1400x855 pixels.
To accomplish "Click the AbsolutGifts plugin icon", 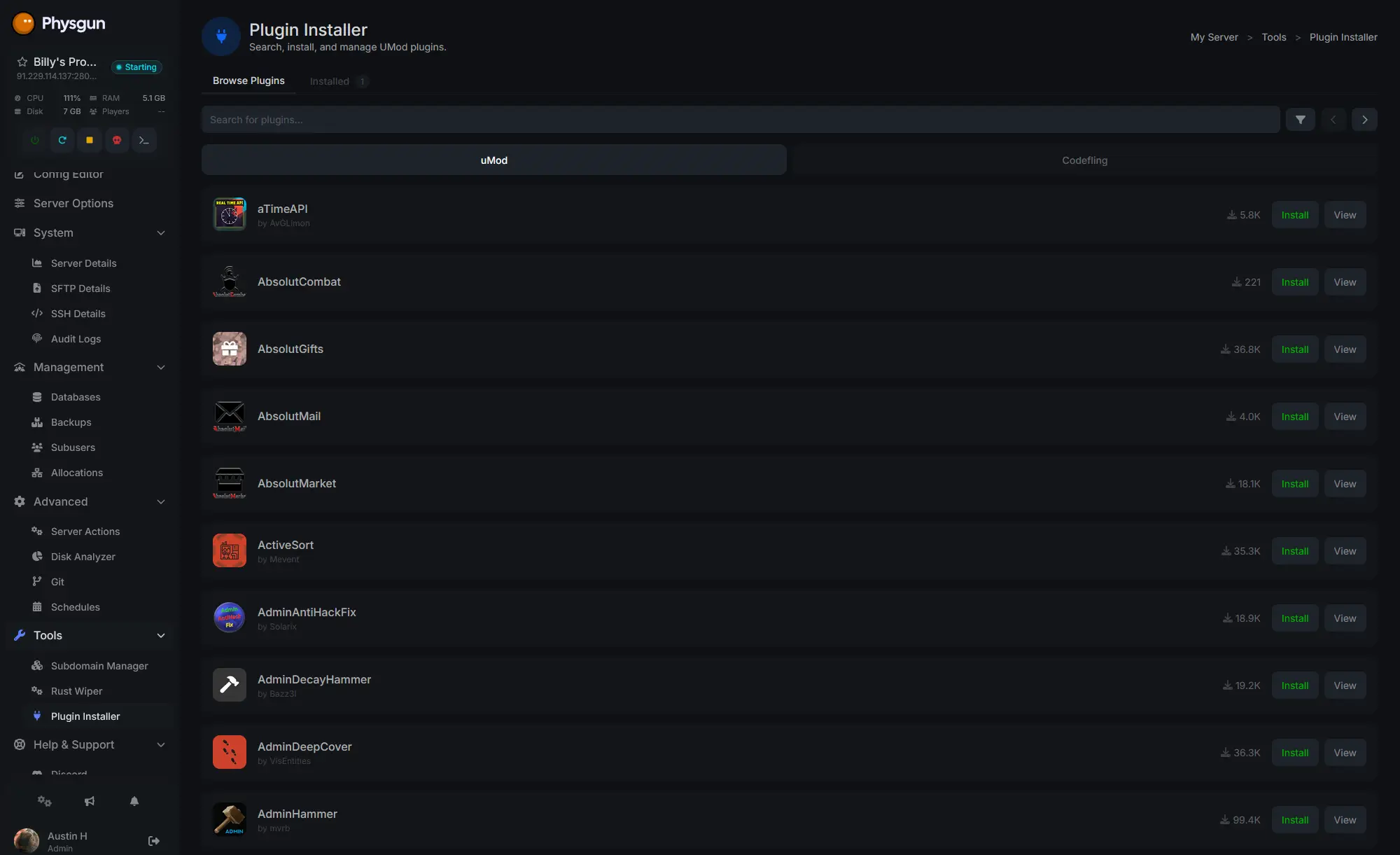I will click(x=230, y=349).
